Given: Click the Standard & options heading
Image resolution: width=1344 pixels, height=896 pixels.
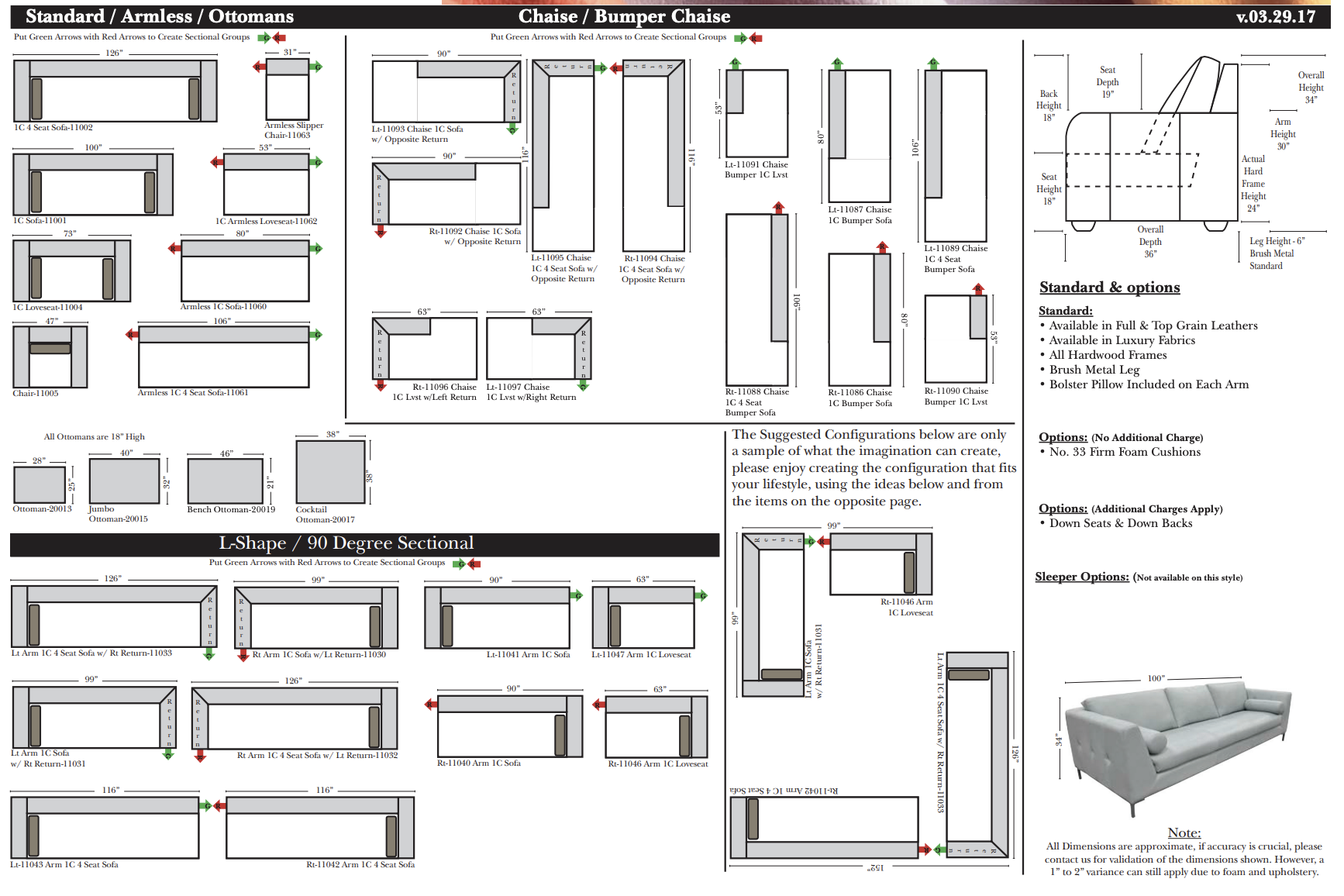Looking at the screenshot, I should point(1109,288).
